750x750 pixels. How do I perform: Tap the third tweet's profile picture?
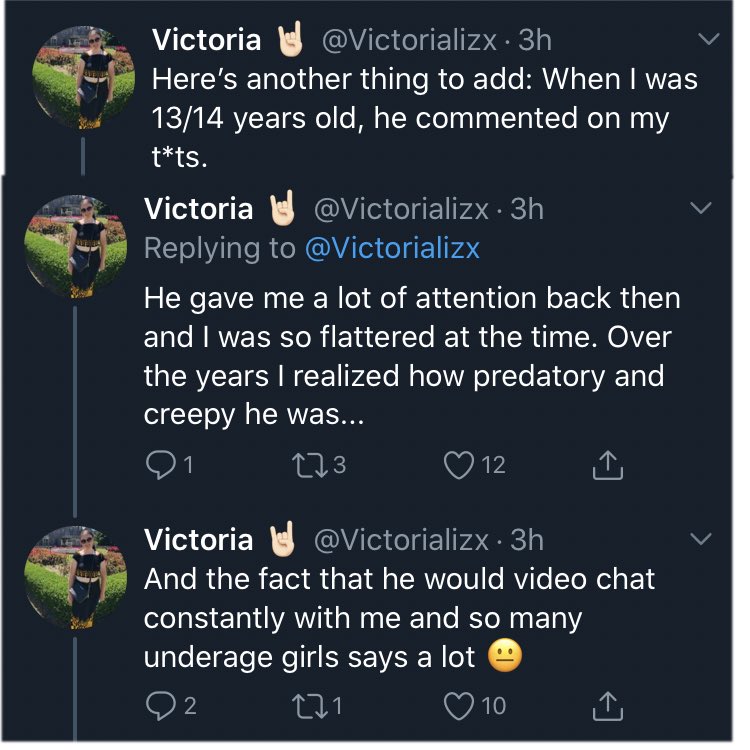pyautogui.click(x=76, y=574)
